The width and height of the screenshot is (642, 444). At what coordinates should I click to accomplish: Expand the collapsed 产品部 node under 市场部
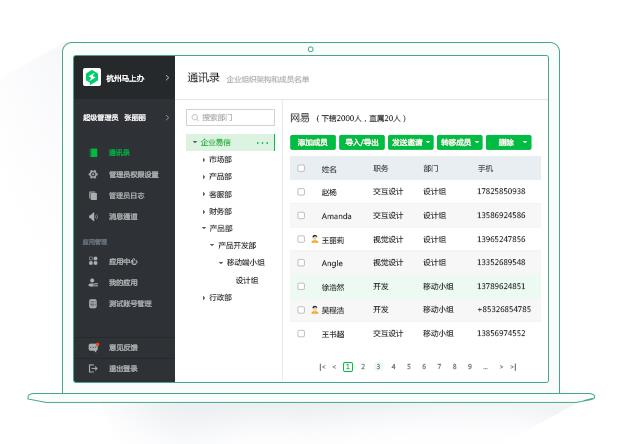click(x=203, y=177)
